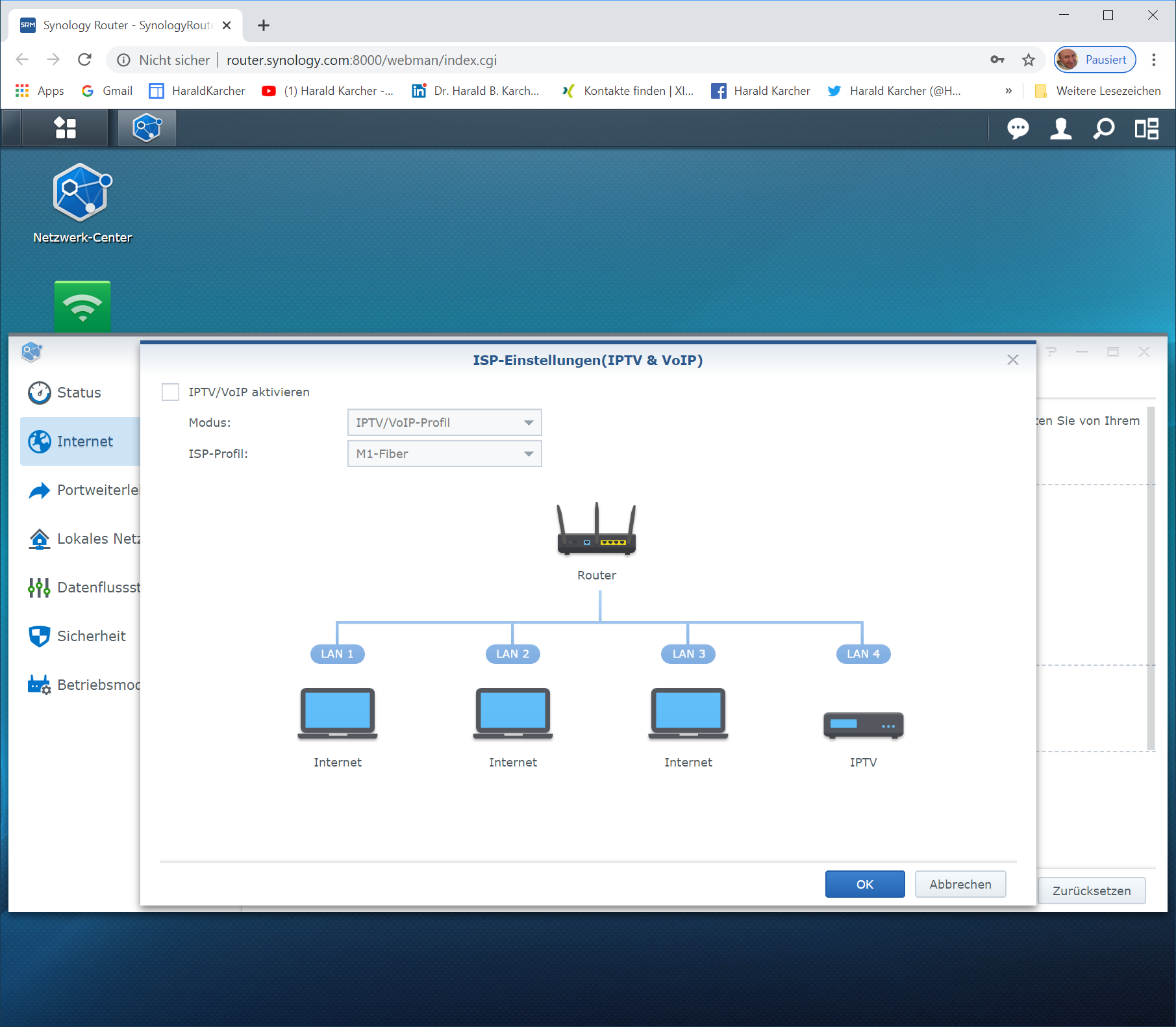Select Sicherheit in the sidebar
Screen dimensions: 1176x1027
91,637
